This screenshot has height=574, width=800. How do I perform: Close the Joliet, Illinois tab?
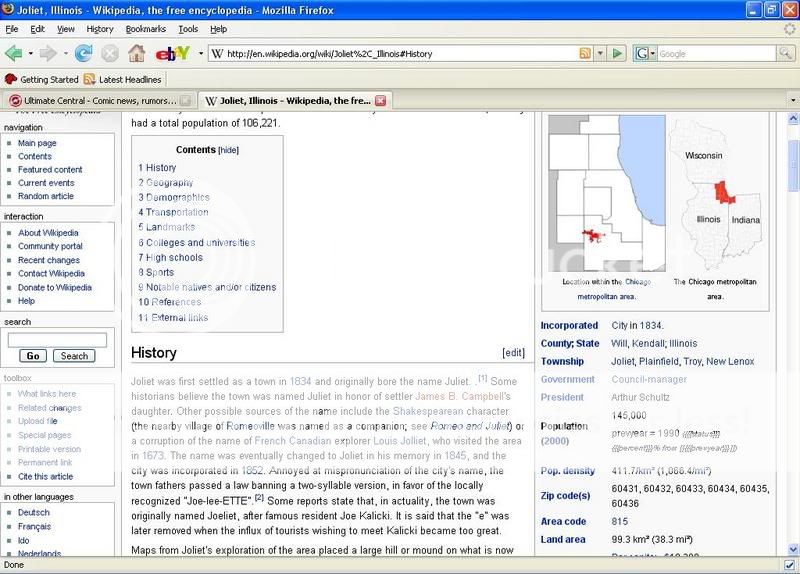381,101
